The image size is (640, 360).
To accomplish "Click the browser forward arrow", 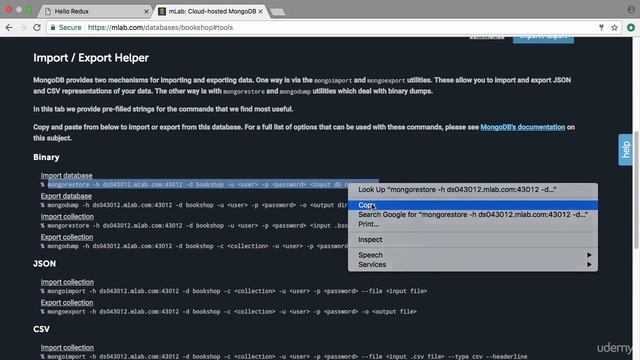I will coord(23,28).
